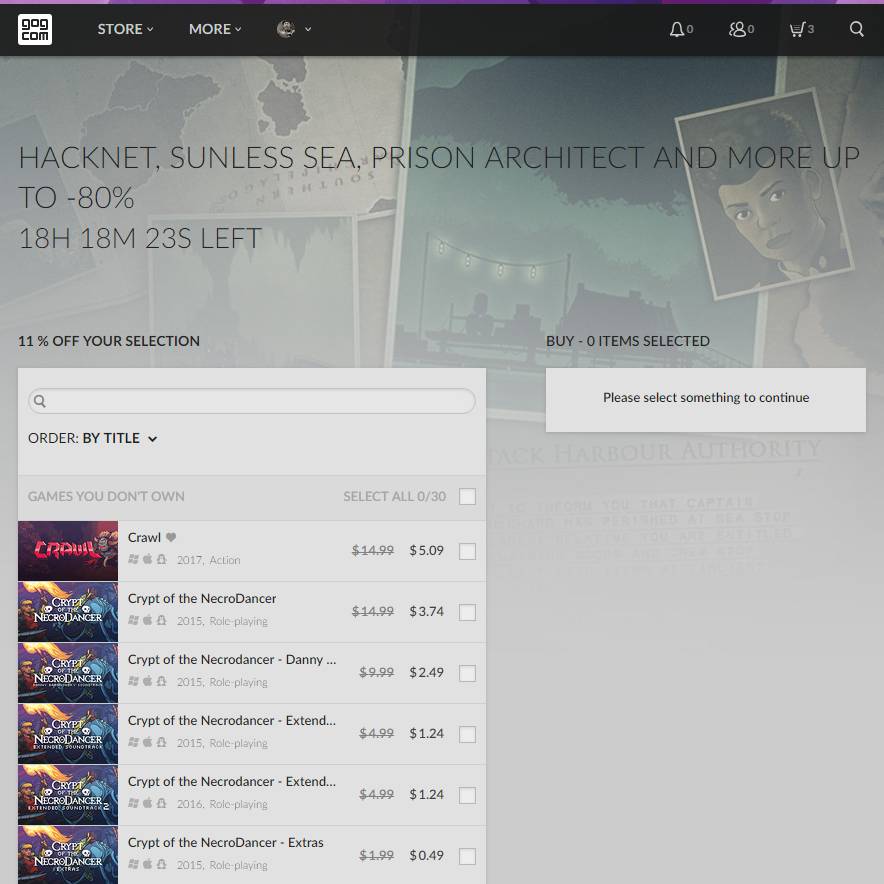Expand the More menu
Screen dimensions: 884x884
point(215,29)
